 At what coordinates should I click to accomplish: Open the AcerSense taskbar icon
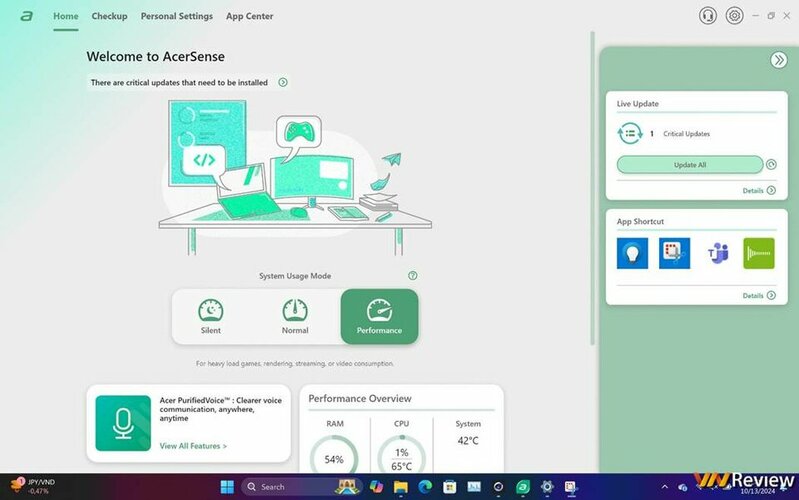pos(523,487)
